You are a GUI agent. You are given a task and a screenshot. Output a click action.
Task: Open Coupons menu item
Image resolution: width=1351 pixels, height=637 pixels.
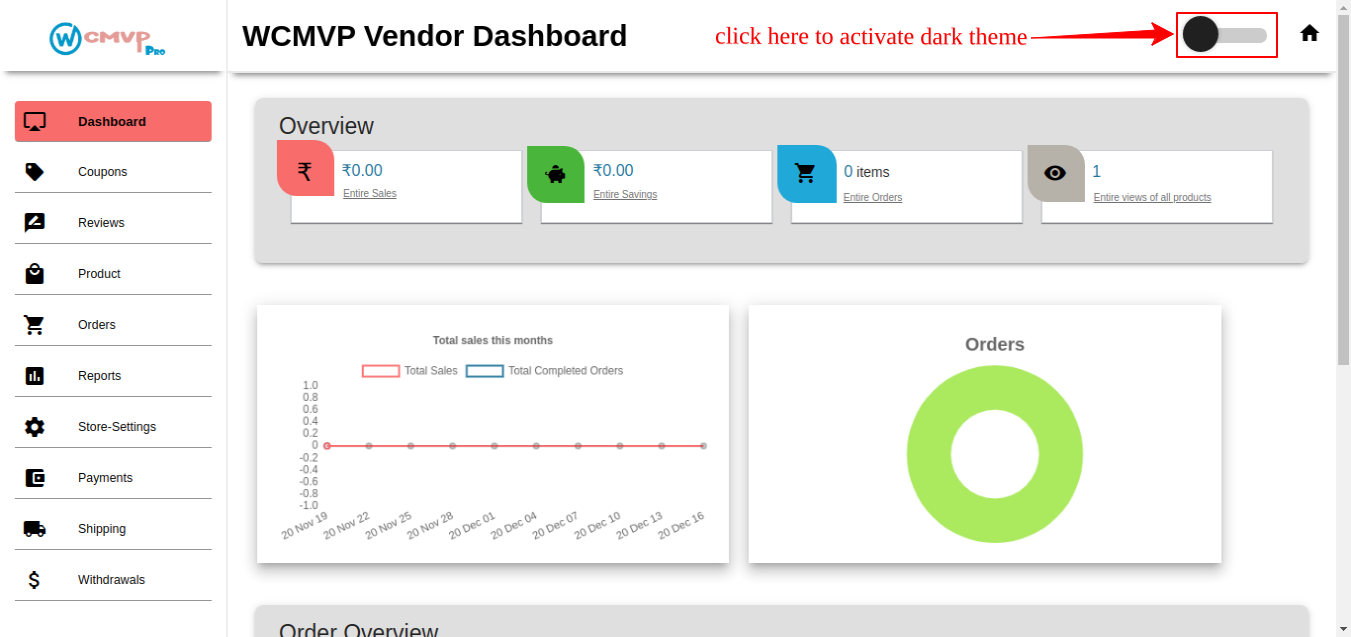[x=113, y=172]
